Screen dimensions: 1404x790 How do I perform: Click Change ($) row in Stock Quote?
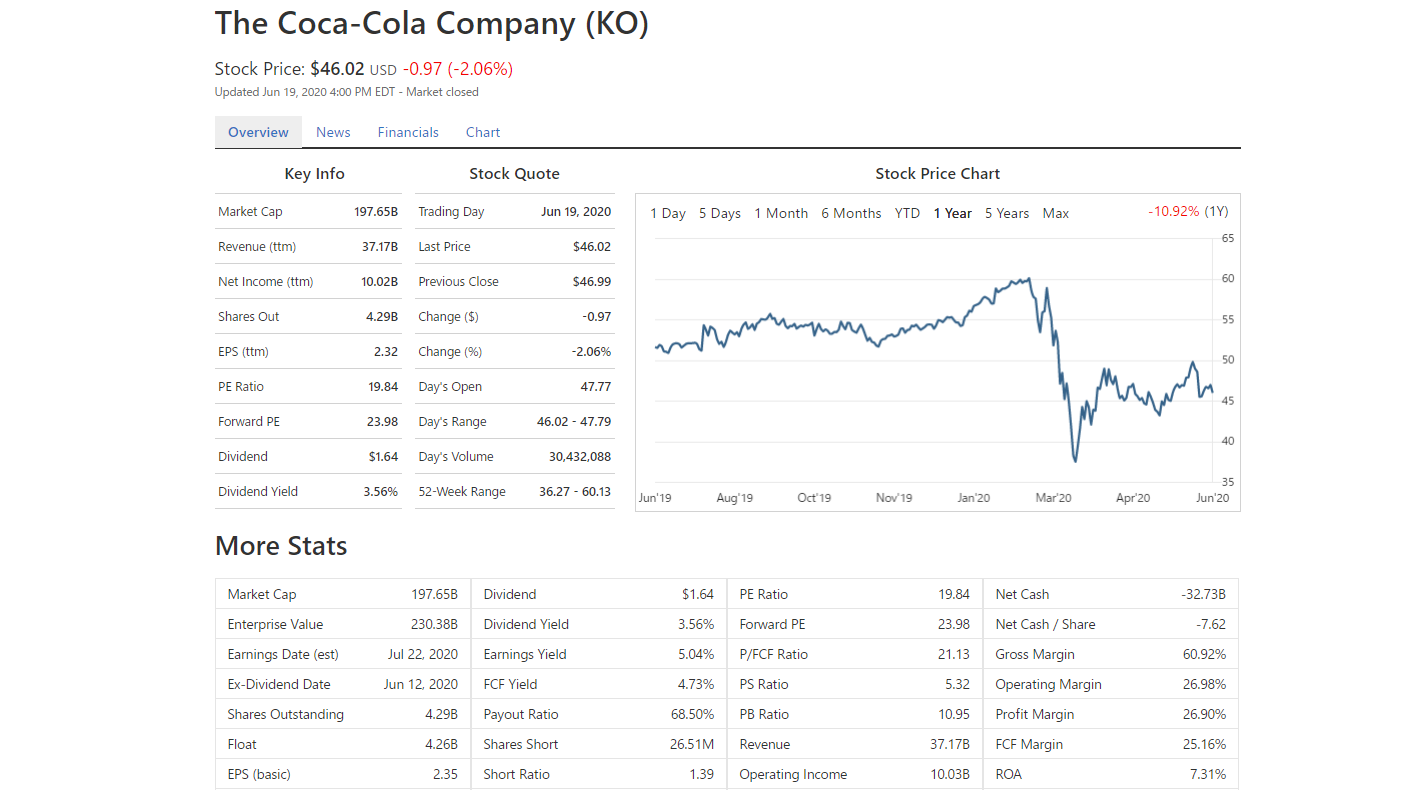tap(515, 316)
